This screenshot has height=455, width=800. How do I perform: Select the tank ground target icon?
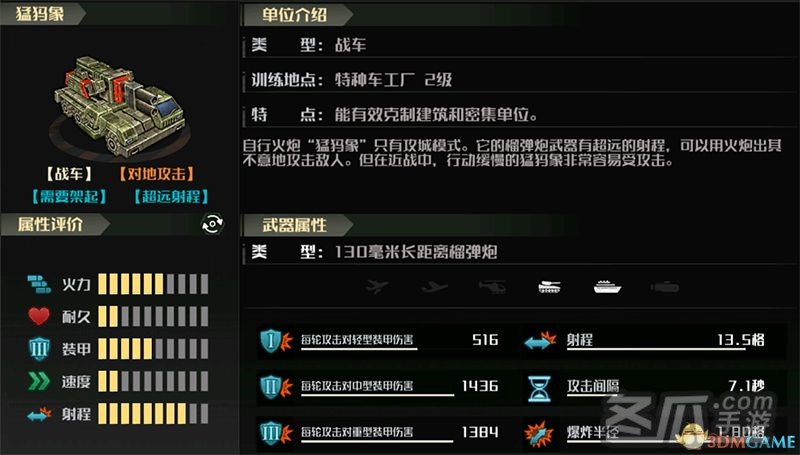[x=549, y=287]
